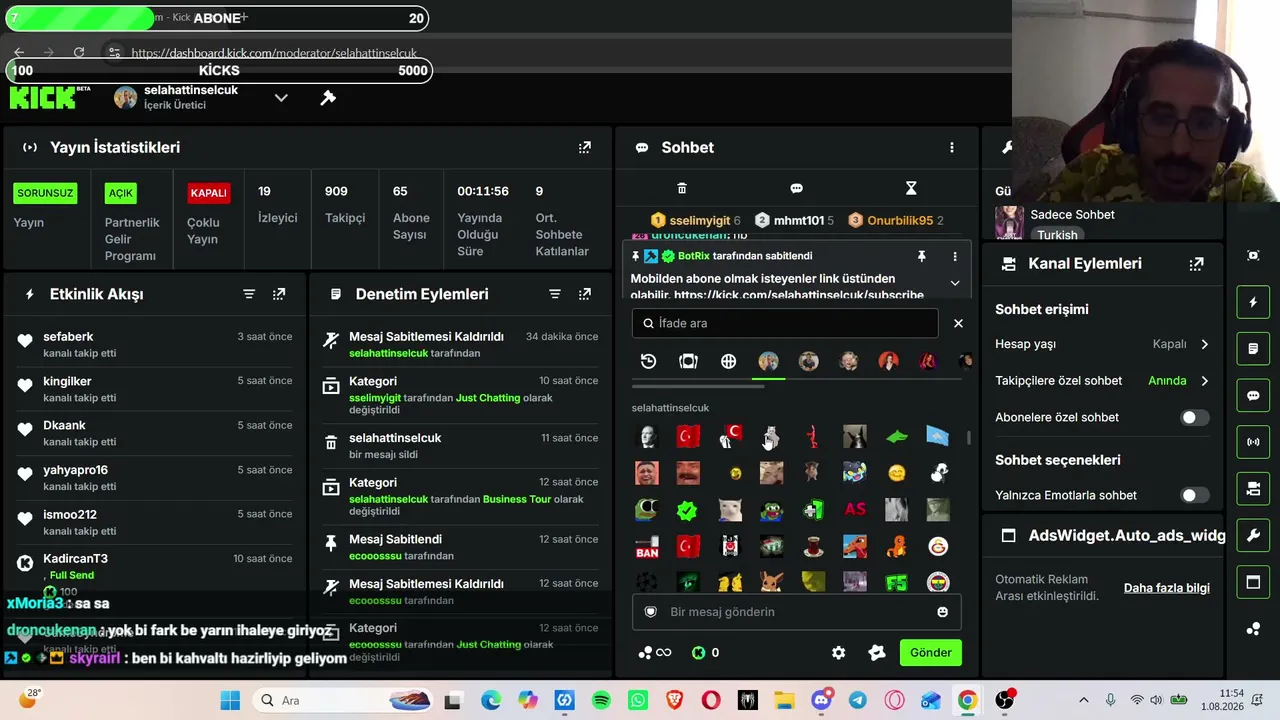
Task: Open the subscriber emotes tab icon
Action: tap(688, 361)
